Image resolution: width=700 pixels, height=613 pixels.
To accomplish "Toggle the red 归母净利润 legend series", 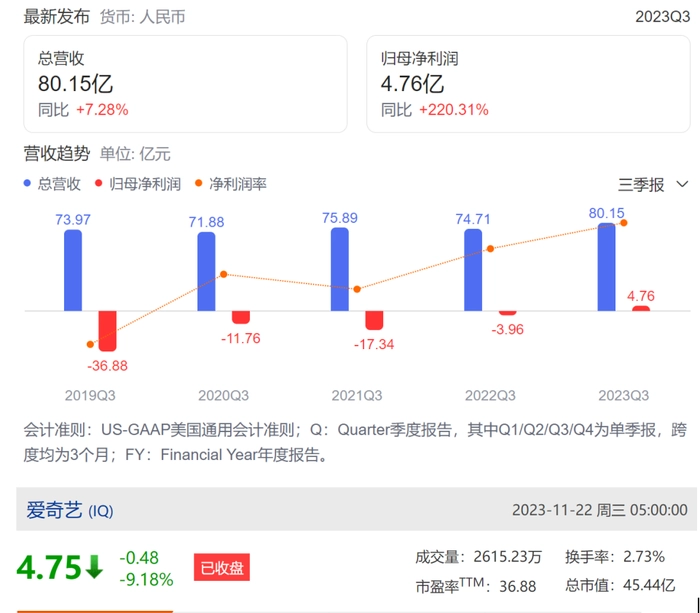I will pos(138,184).
